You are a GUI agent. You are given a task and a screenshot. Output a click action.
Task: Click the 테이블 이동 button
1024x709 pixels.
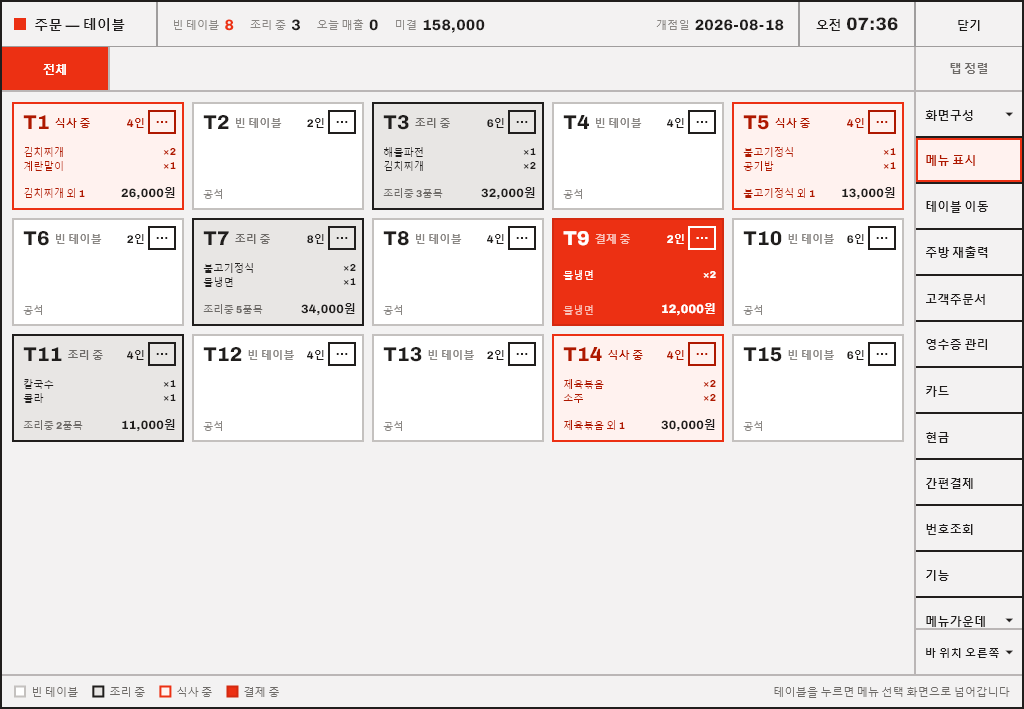(x=968, y=206)
